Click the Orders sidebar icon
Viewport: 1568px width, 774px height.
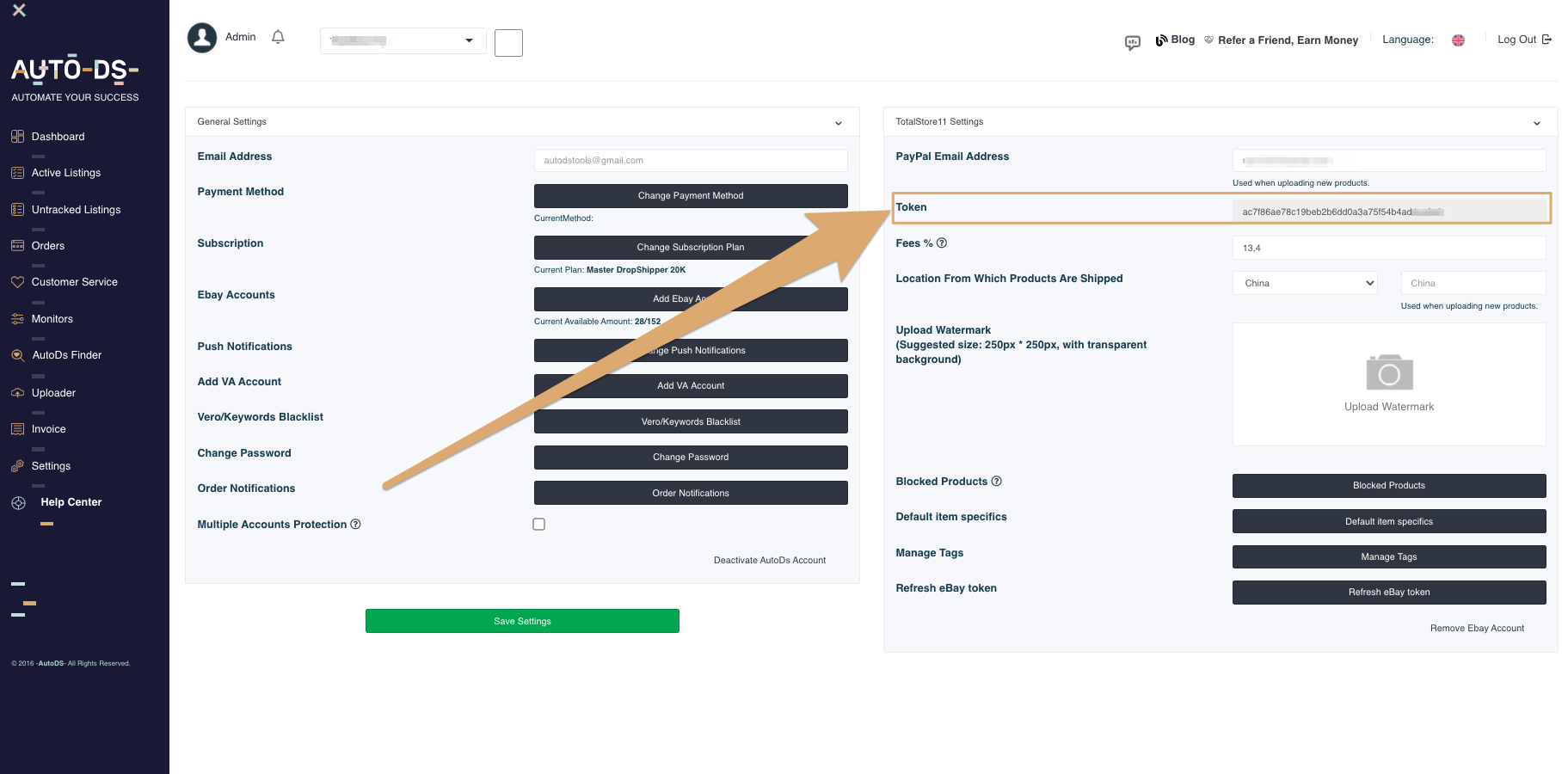tap(17, 245)
